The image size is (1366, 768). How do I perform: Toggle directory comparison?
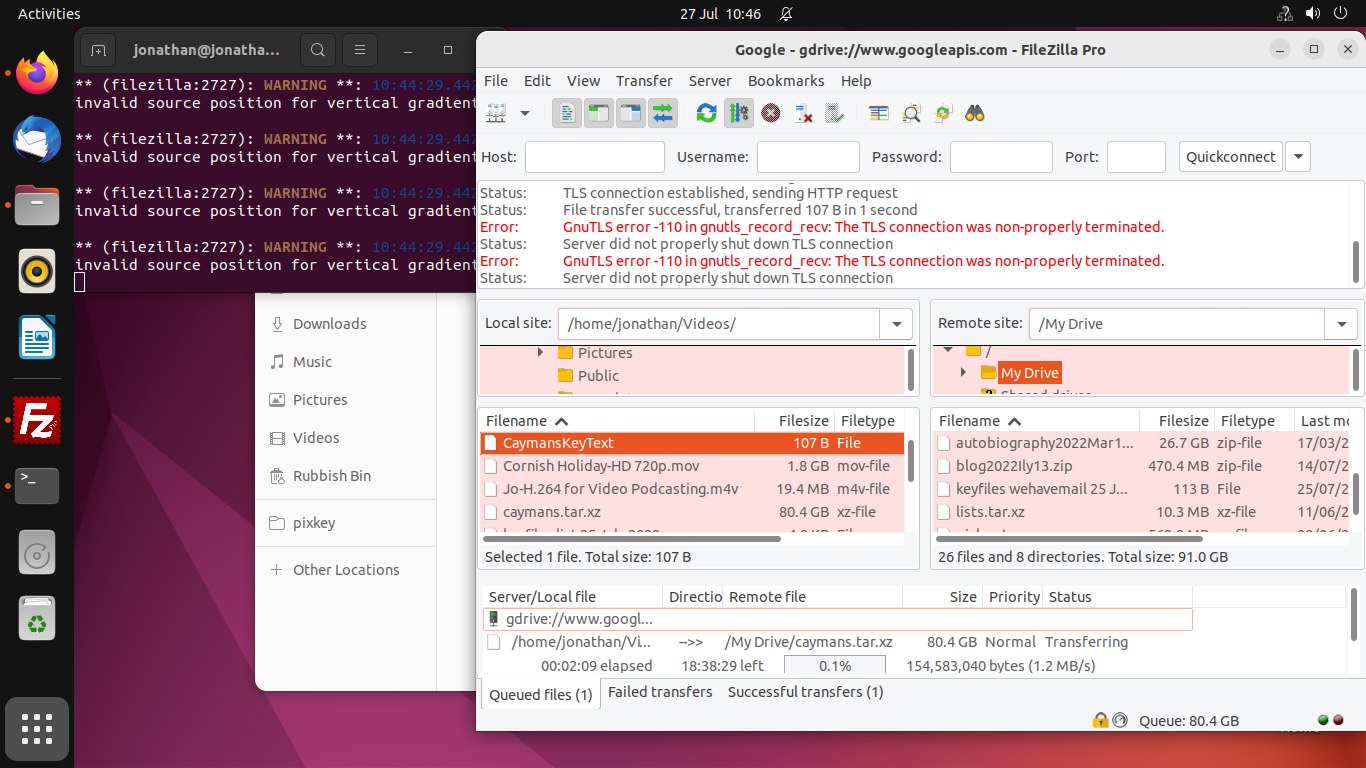[x=911, y=113]
